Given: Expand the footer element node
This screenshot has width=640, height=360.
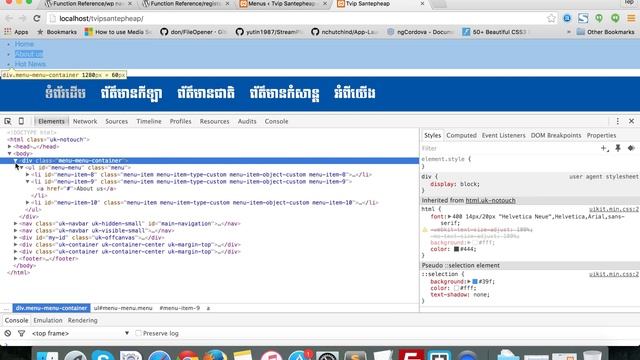Looking at the screenshot, I should tap(16, 259).
